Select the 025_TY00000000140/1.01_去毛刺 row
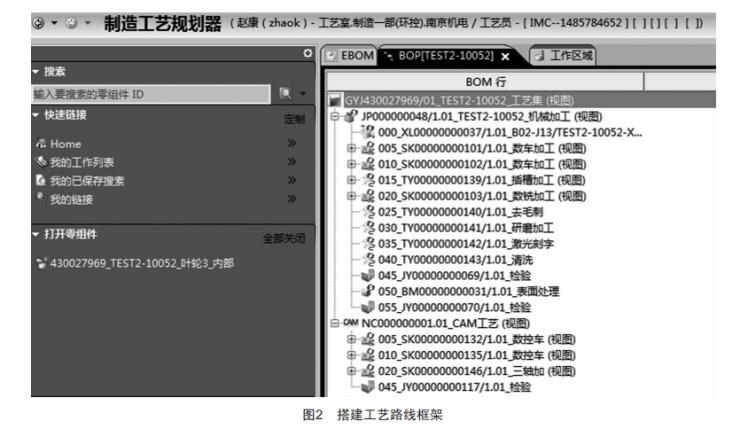The image size is (740, 429). [x=461, y=212]
